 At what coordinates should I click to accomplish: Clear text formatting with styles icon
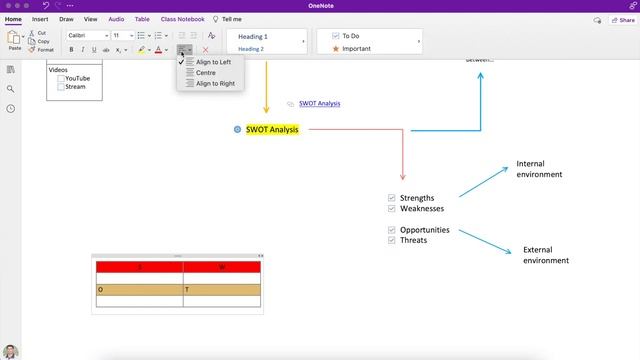coord(211,36)
